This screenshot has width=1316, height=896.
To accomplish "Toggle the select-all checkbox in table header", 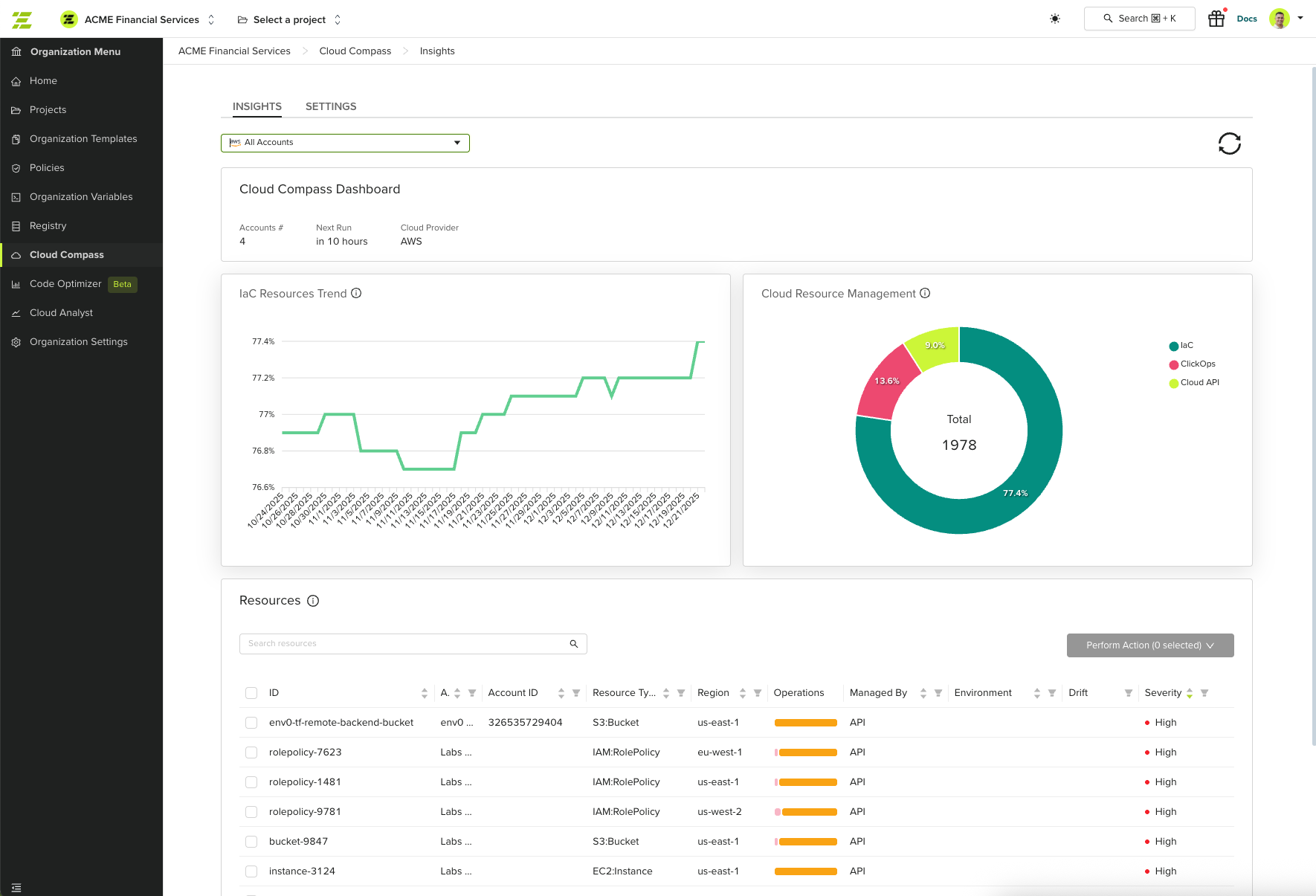I will [251, 693].
